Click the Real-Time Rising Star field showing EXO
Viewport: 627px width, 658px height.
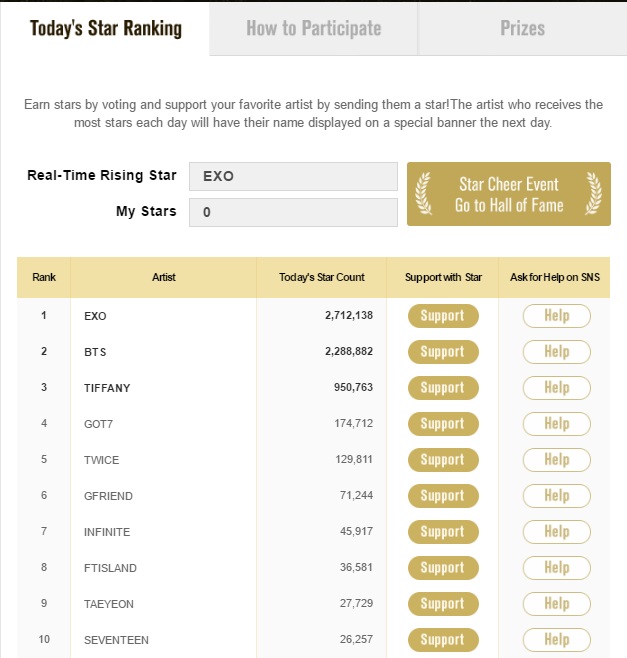point(293,176)
